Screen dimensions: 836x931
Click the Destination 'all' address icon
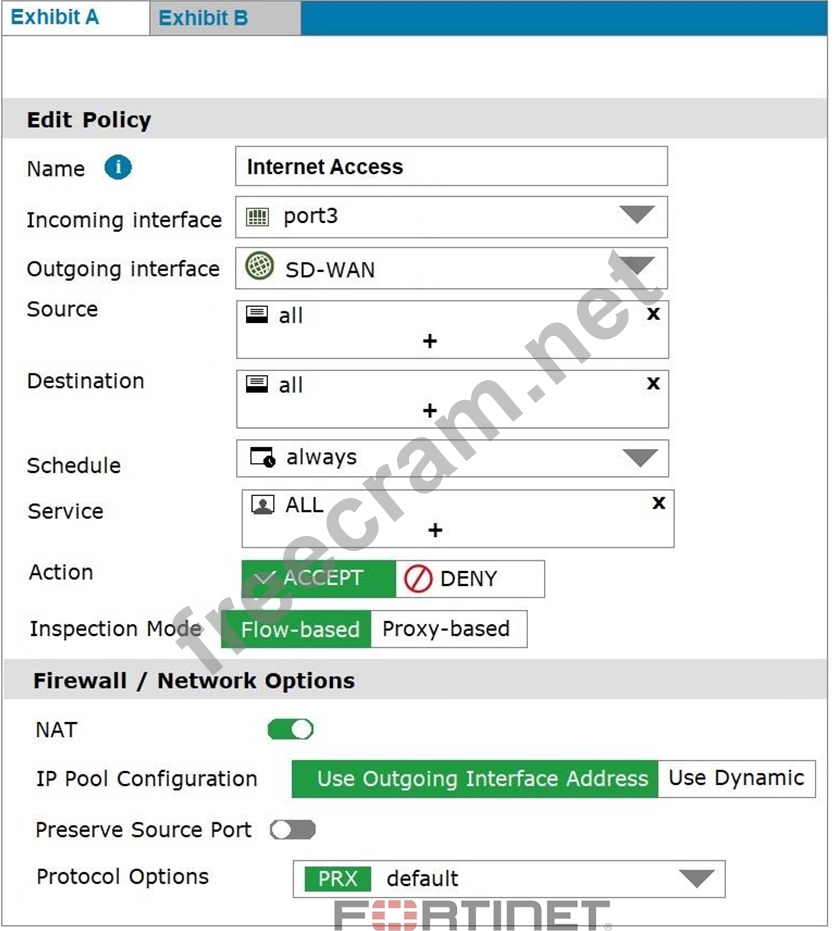(256, 384)
